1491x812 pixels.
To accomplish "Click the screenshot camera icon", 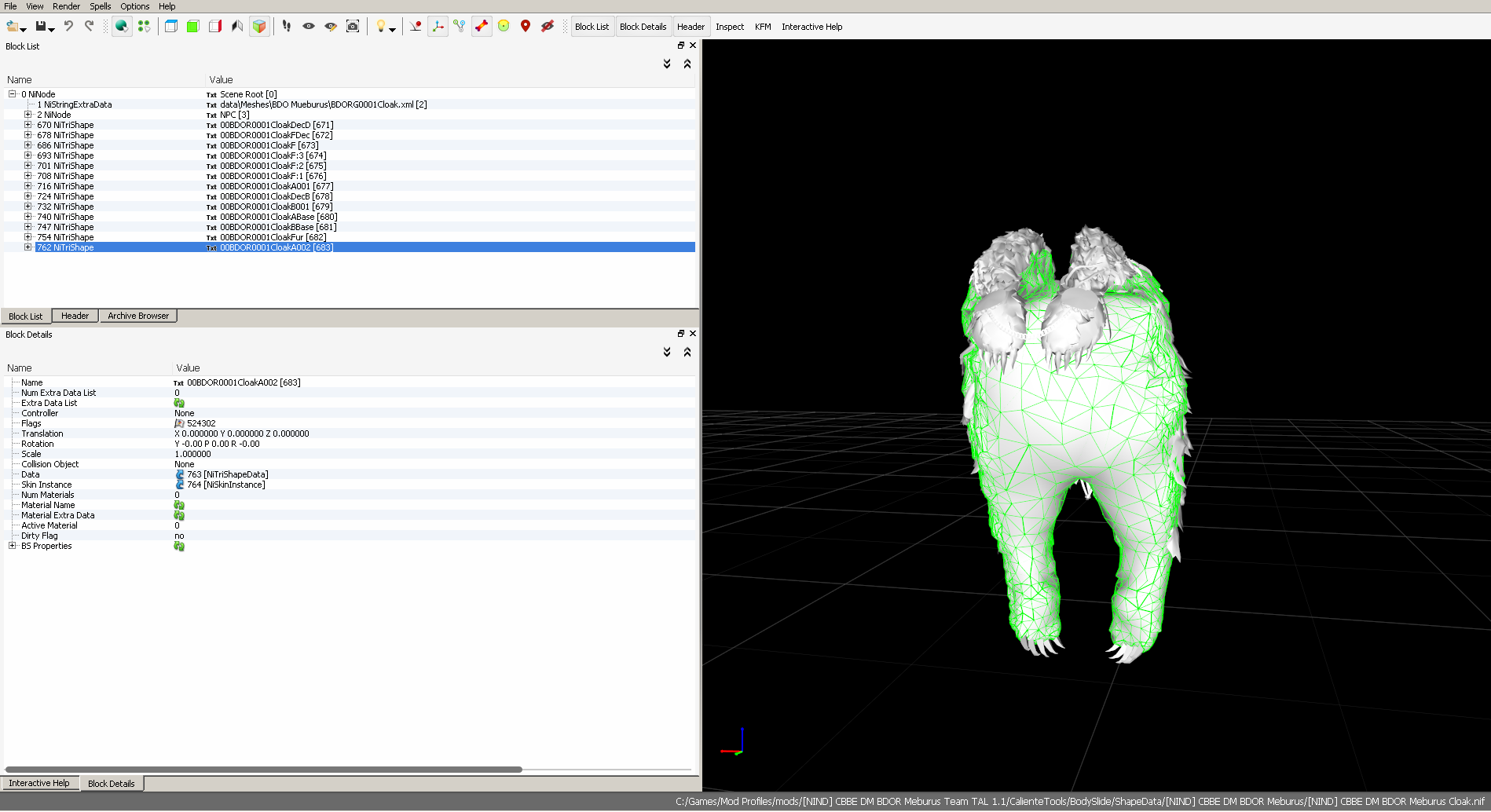I will click(x=353, y=26).
